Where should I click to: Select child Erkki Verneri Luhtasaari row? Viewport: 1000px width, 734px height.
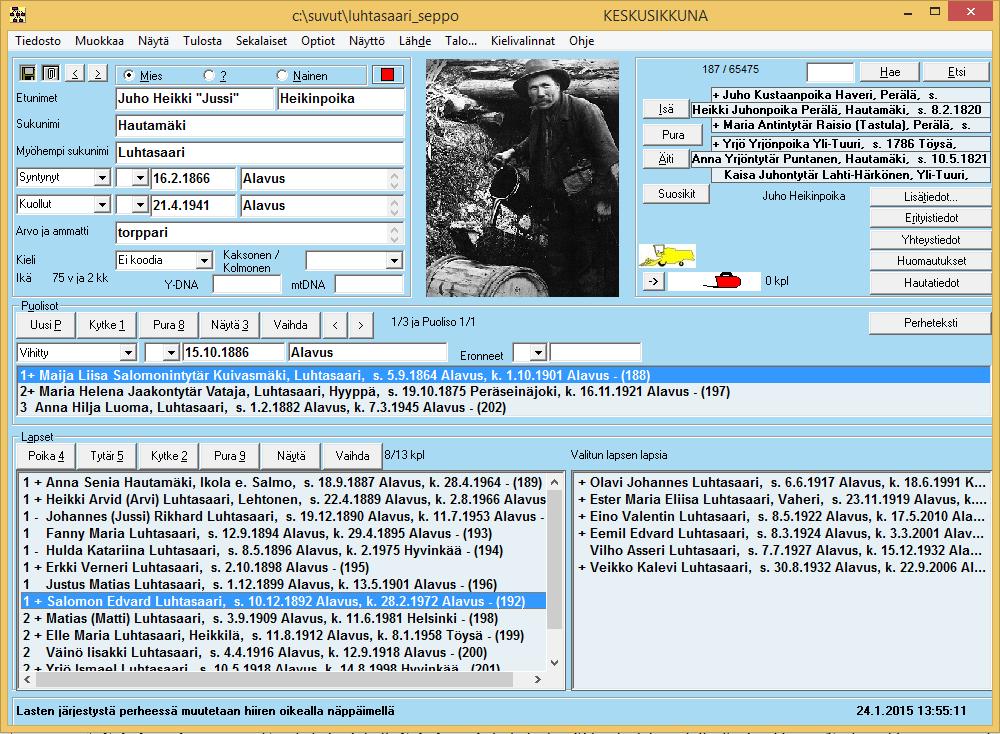pyautogui.click(x=283, y=568)
